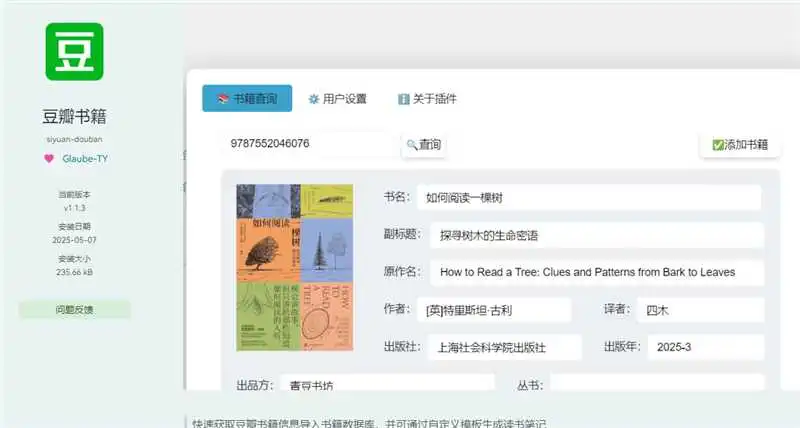Click the green 豆 plugin logo
Image resolution: width=800 pixels, height=428 pixels.
pyautogui.click(x=74, y=52)
